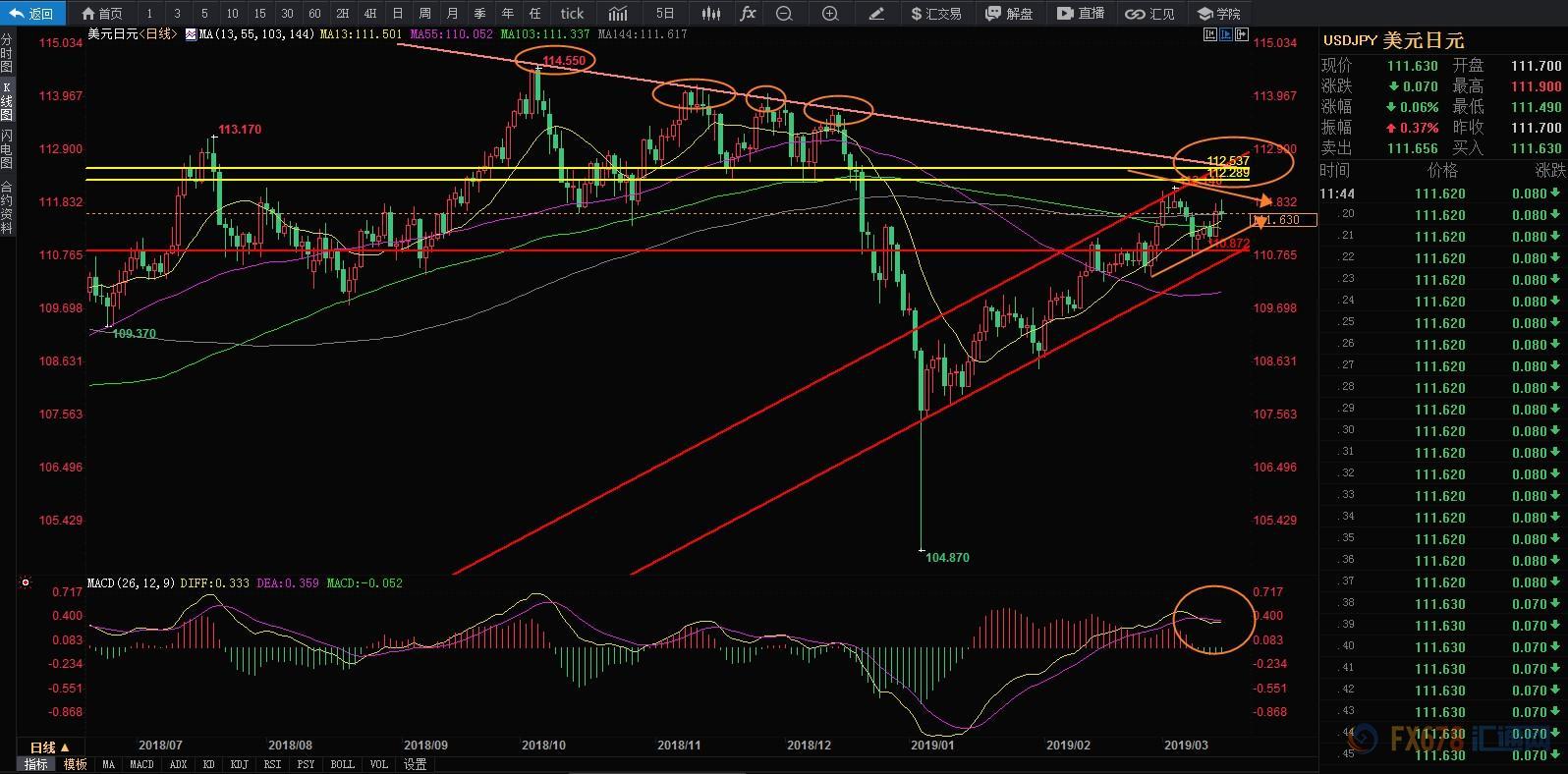This screenshot has width=1568, height=774.
Task: Open 合约资料 contract info tab
Action: [7, 207]
